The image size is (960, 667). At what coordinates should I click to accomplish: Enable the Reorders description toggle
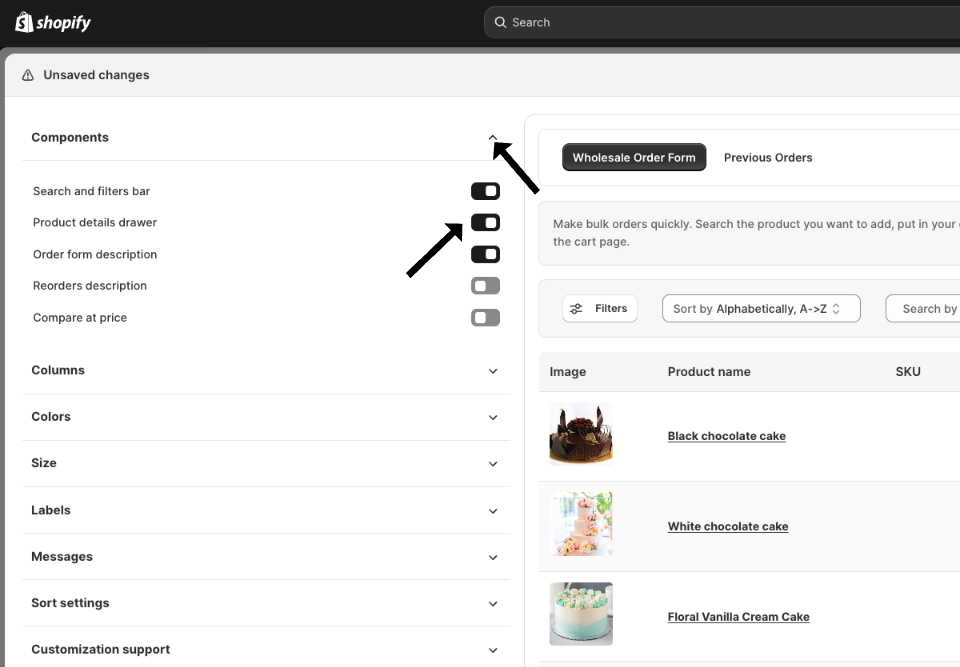485,286
